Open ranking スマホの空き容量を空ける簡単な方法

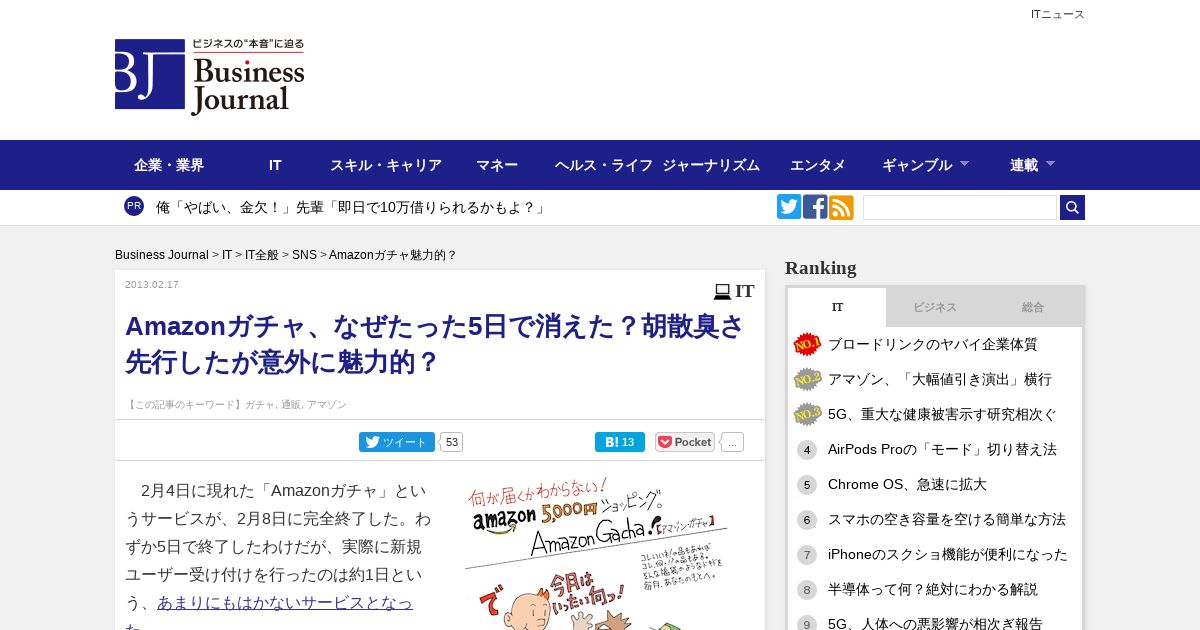pos(947,520)
